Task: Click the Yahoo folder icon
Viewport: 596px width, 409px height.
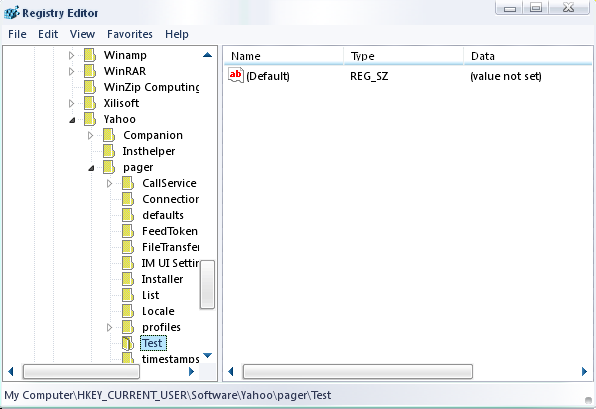Action: click(x=90, y=119)
